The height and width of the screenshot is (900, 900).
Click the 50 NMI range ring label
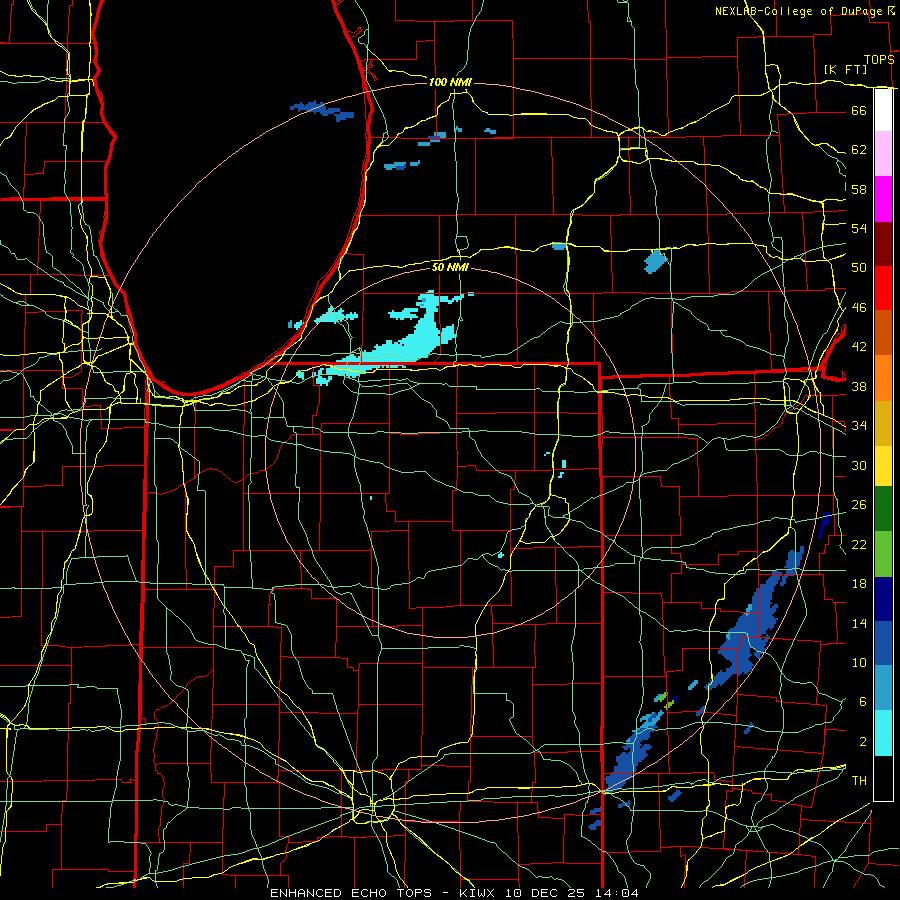[450, 267]
